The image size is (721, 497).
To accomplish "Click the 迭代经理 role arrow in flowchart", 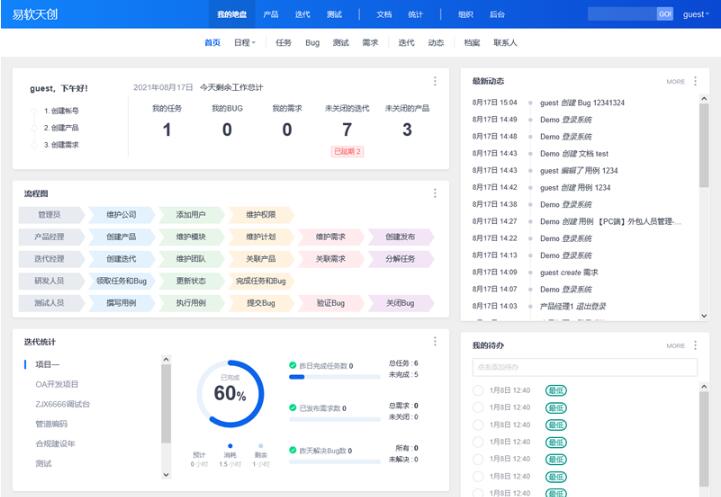I will pos(52,259).
